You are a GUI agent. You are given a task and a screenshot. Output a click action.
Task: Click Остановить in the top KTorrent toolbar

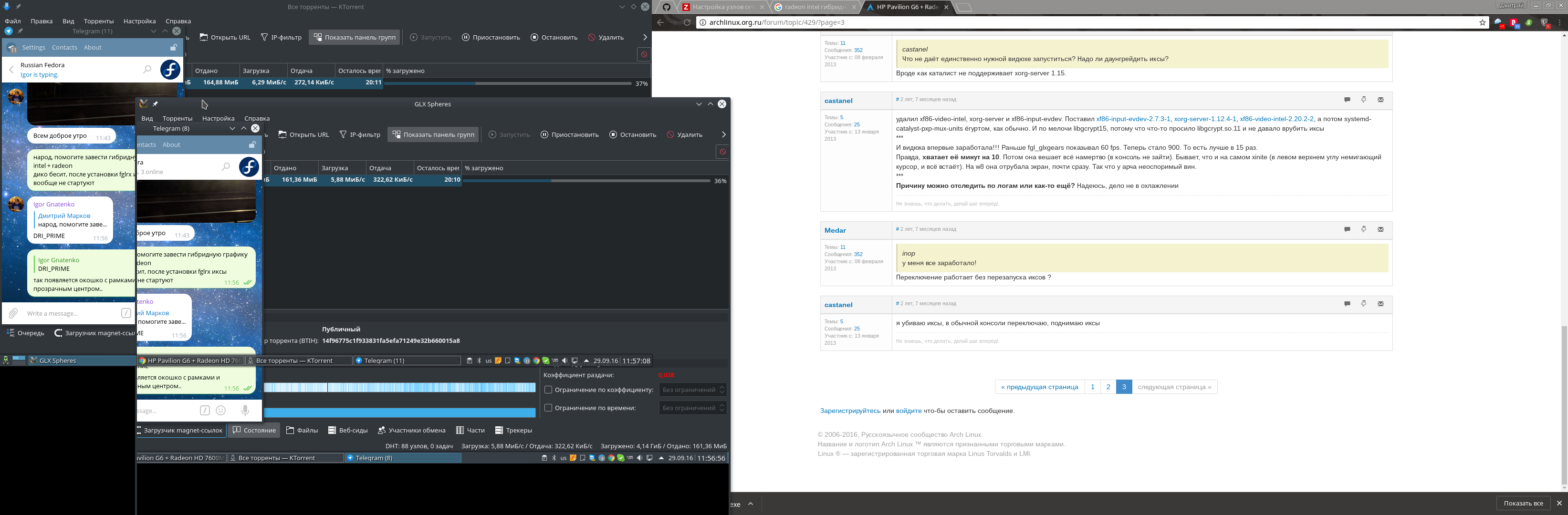[554, 37]
